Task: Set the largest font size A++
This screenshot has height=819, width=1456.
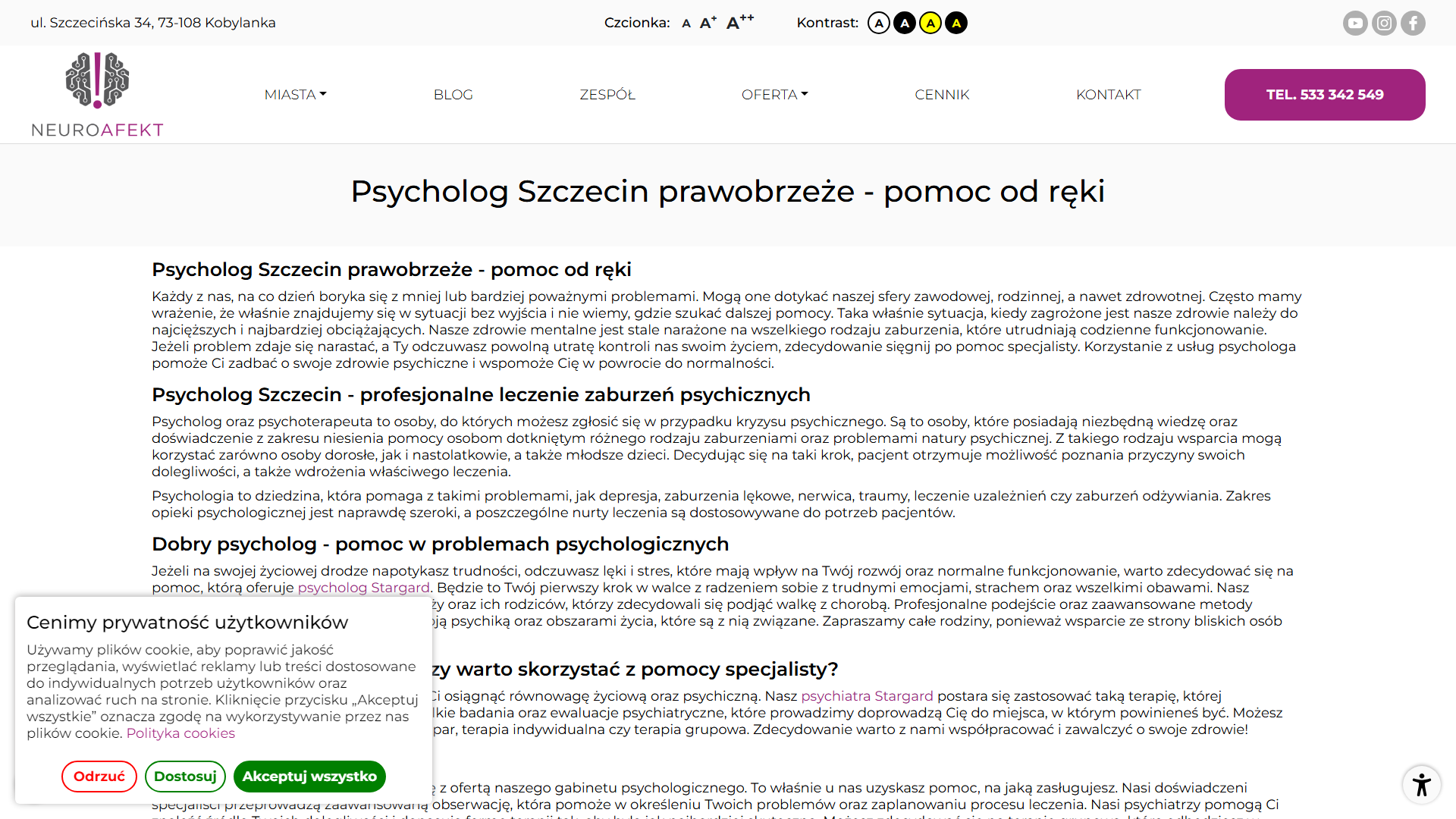Action: 740,22
